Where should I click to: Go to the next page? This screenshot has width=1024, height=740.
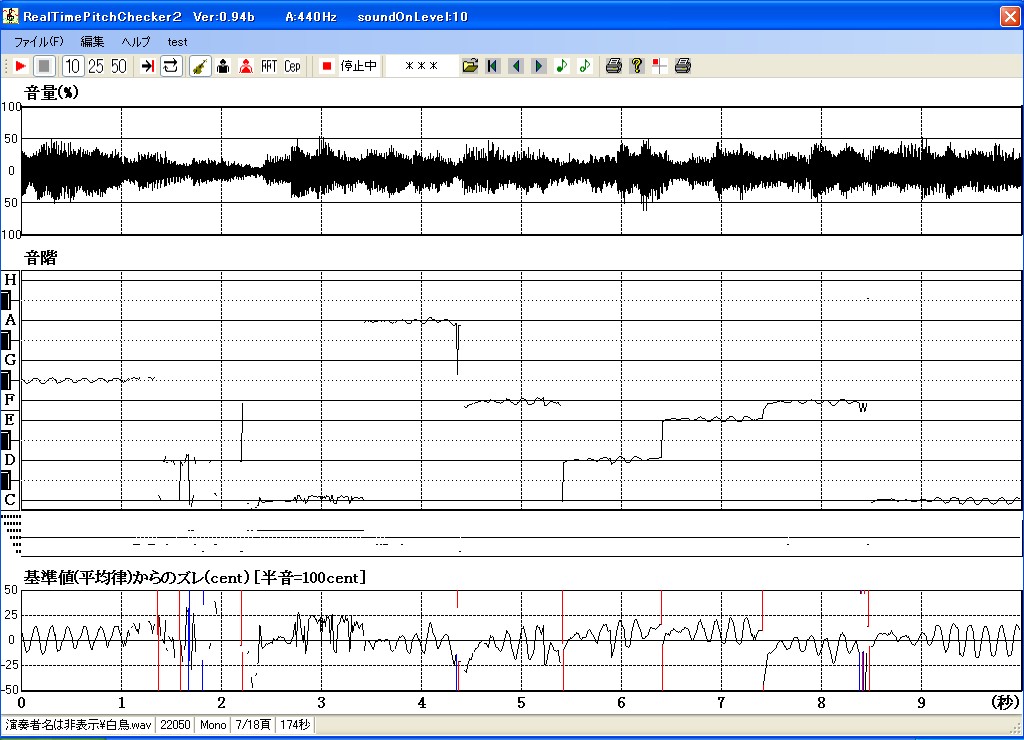click(539, 66)
